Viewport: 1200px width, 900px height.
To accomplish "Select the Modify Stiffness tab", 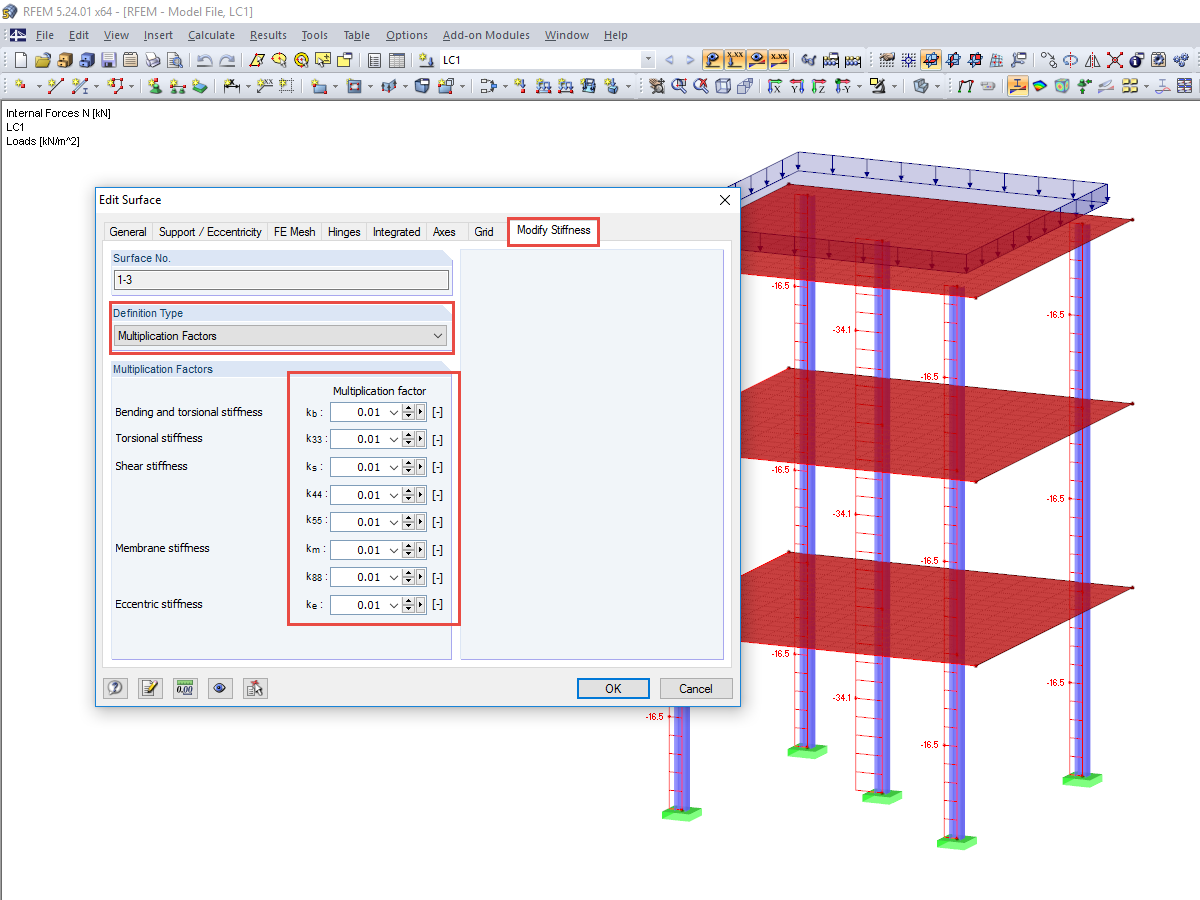I will tap(554, 231).
